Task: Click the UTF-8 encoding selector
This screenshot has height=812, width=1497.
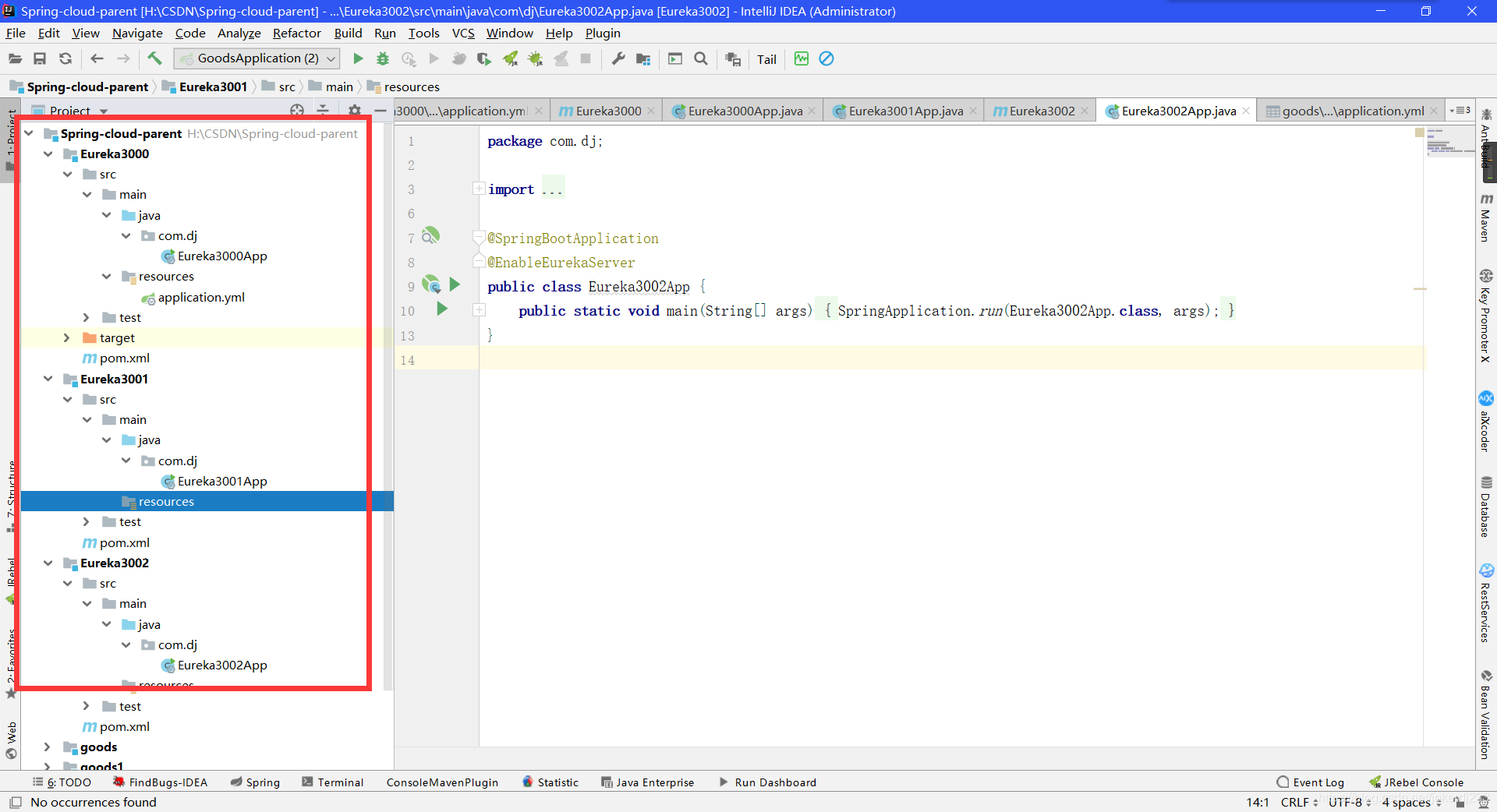Action: click(x=1350, y=802)
